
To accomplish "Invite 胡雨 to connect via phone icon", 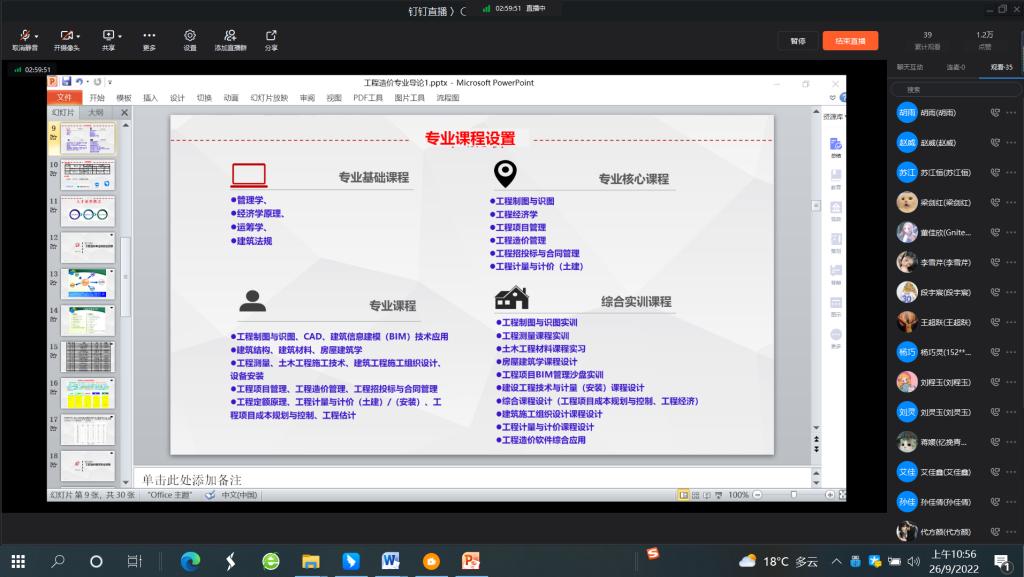I will pyautogui.click(x=995, y=113).
